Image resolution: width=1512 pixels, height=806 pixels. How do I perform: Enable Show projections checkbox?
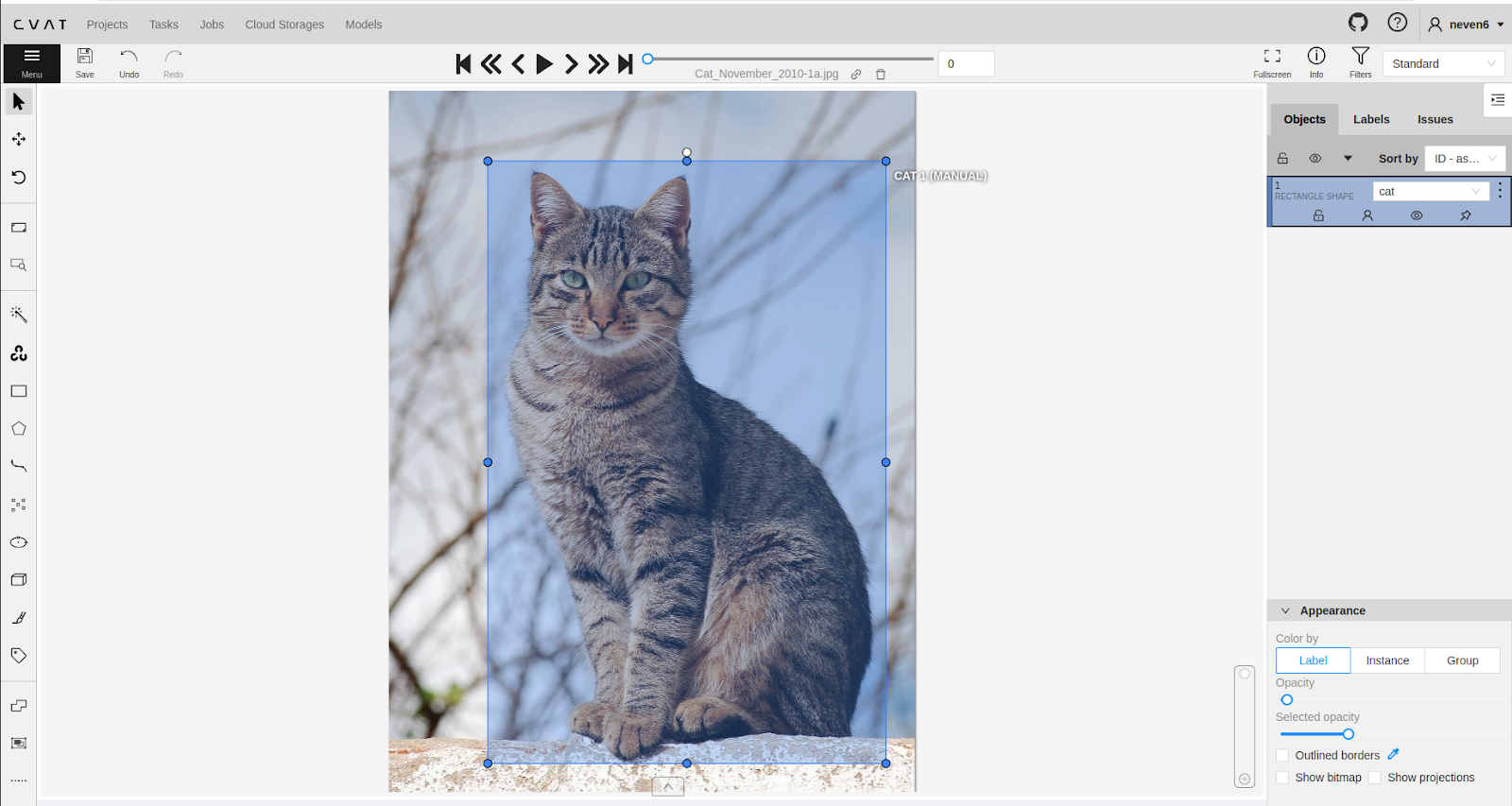click(1375, 778)
